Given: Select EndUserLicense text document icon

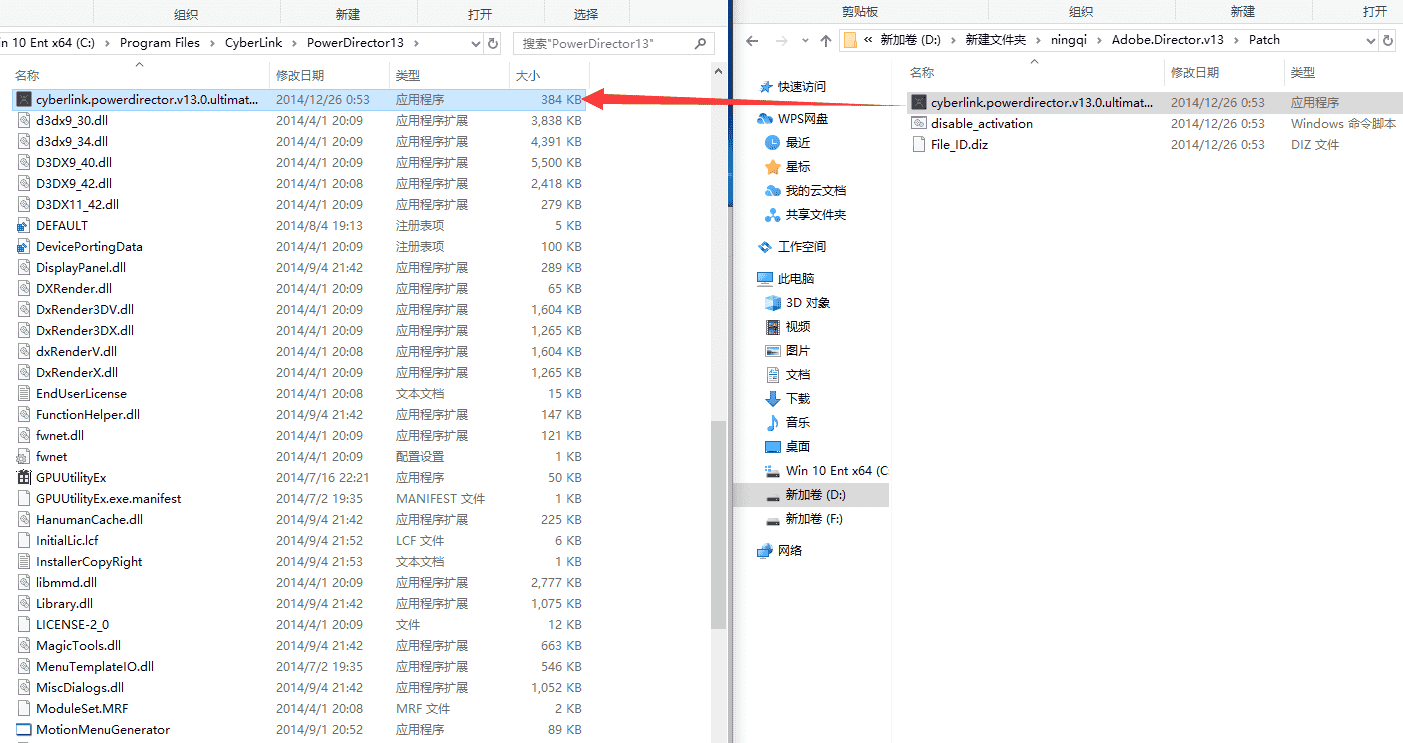Looking at the screenshot, I should pyautogui.click(x=24, y=393).
